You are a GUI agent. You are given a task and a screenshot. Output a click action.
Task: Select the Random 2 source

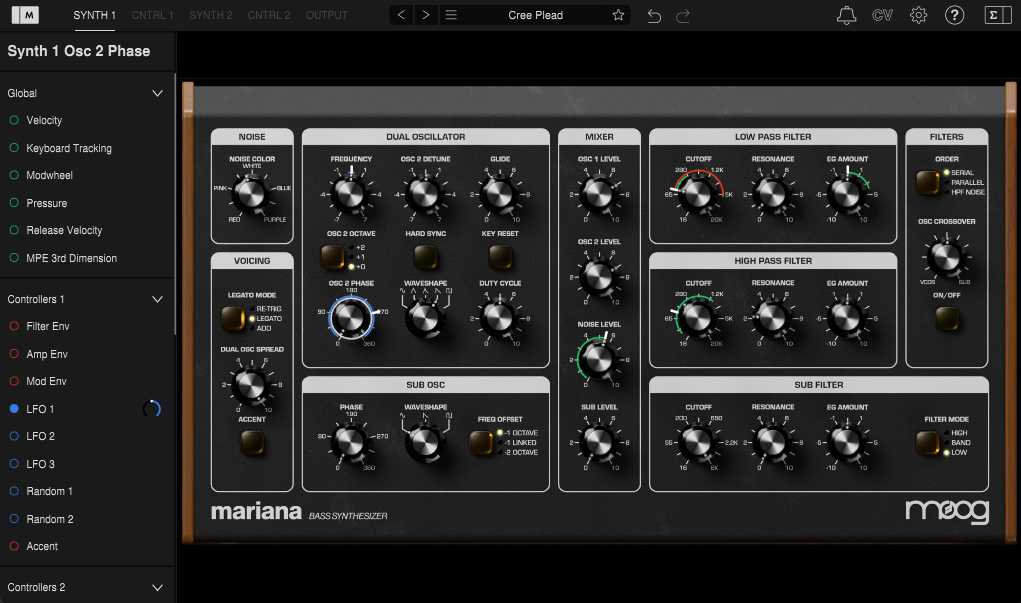point(49,519)
